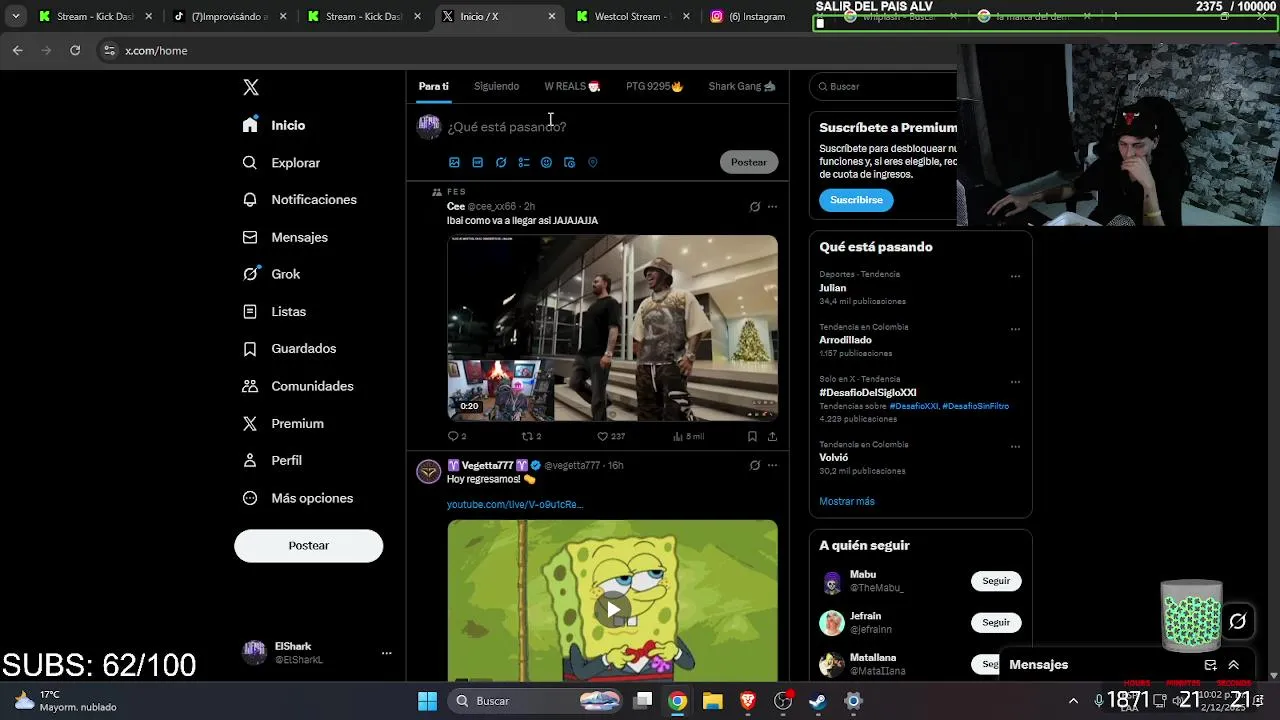
Task: Switch to the Para ti tab
Action: [433, 86]
